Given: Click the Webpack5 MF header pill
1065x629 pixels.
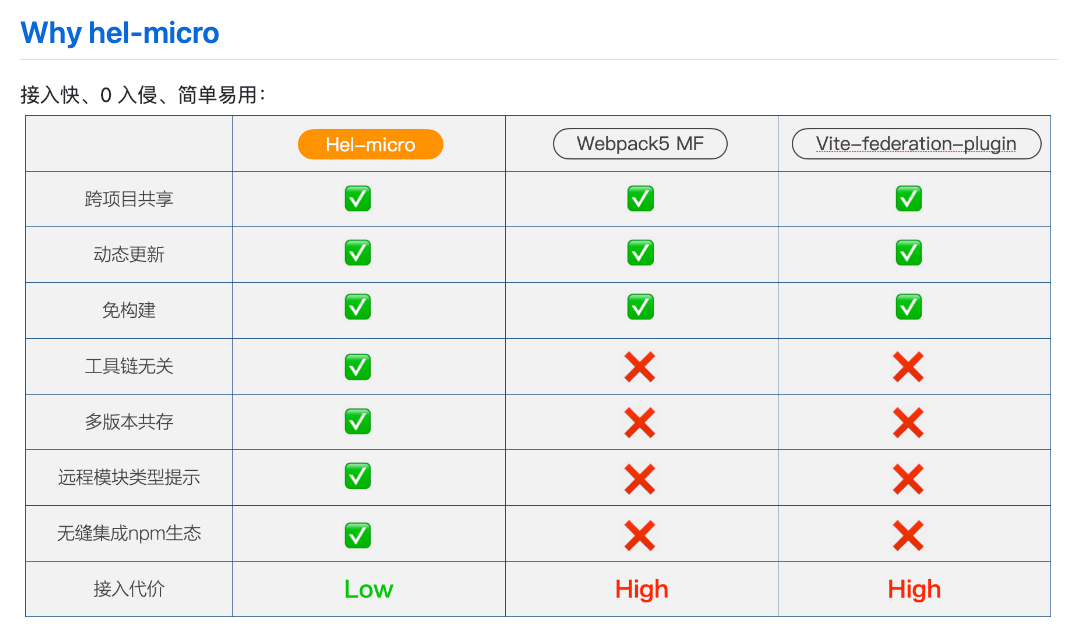Looking at the screenshot, I should [640, 144].
